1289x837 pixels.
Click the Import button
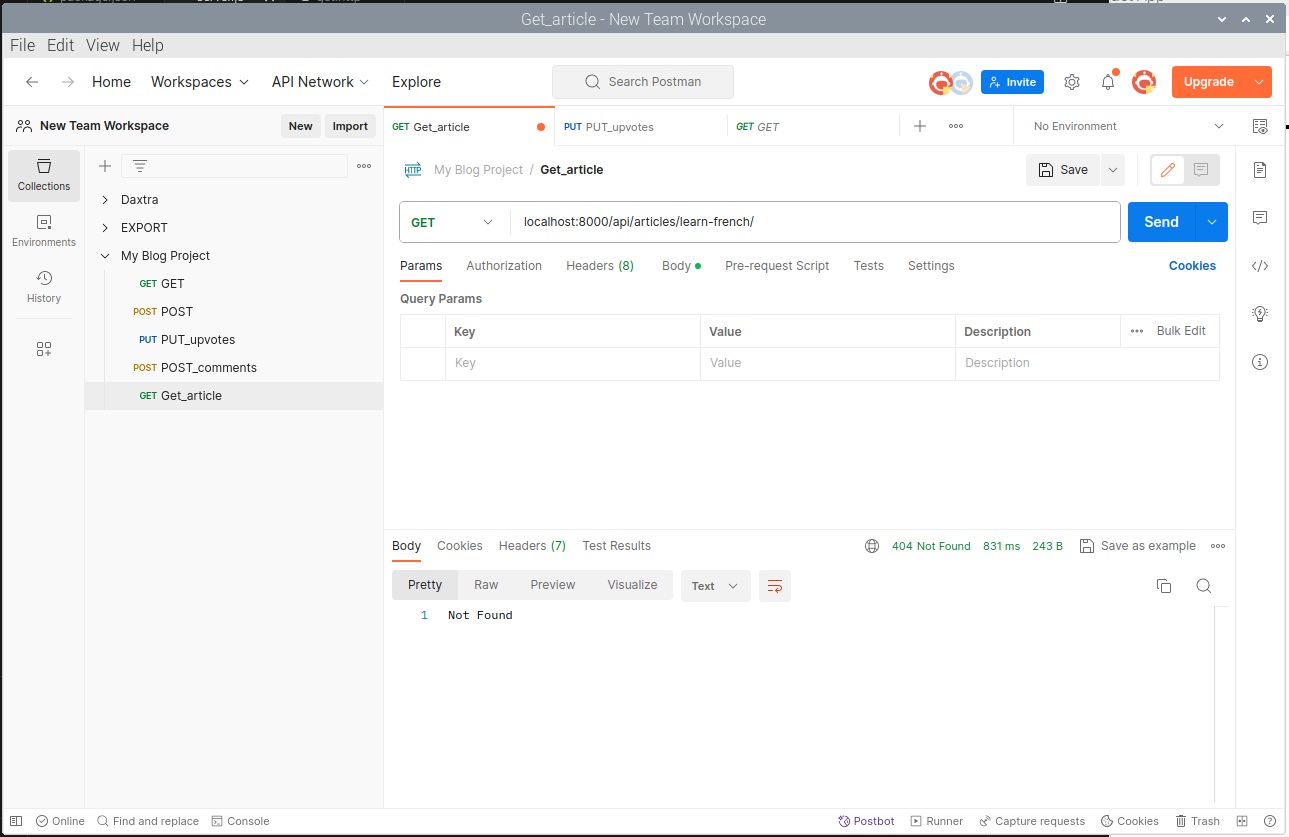350,126
